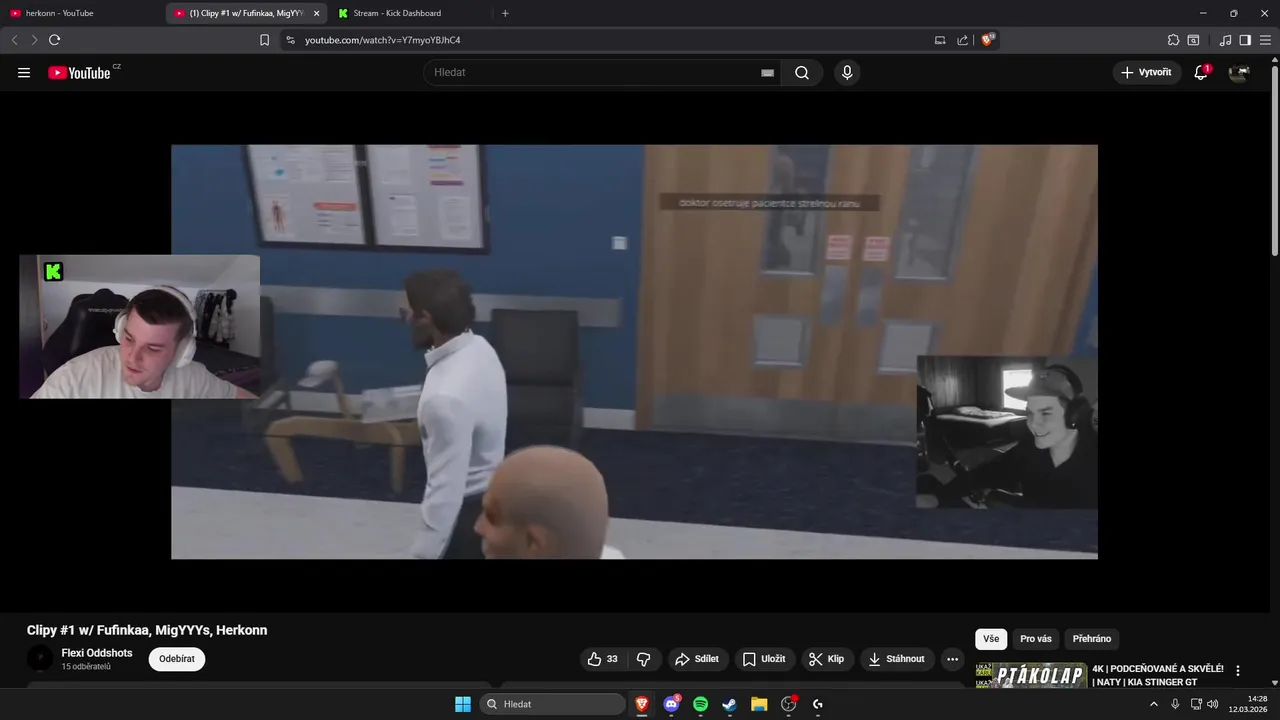Viewport: 1280px width, 720px height.
Task: Select the Vše filter chip
Action: click(x=991, y=639)
